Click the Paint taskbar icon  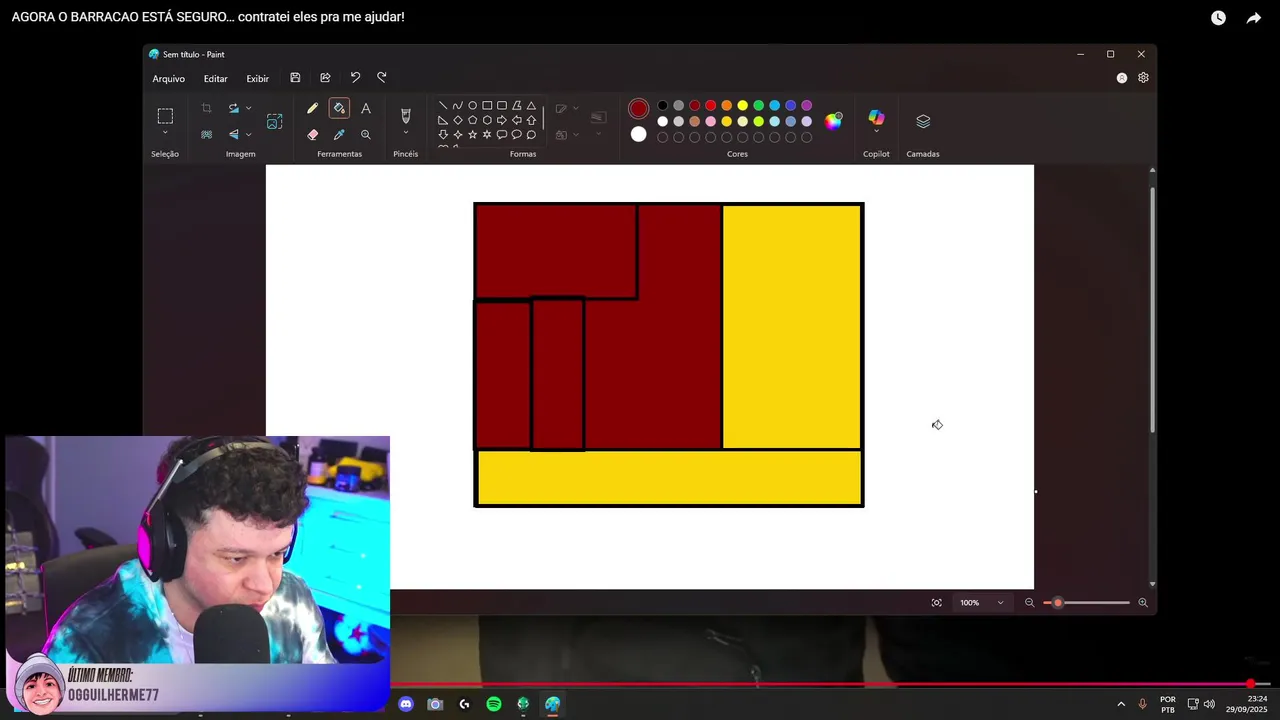click(x=552, y=704)
